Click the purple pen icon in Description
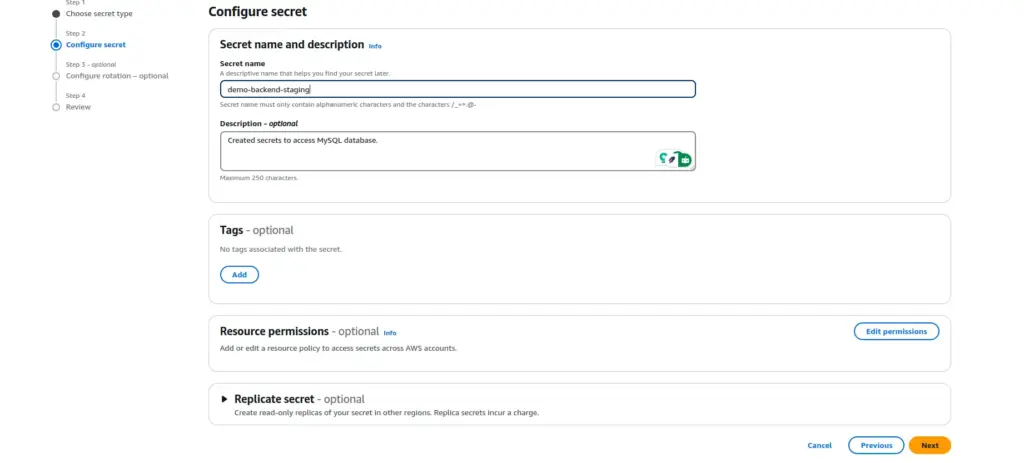 (673, 159)
